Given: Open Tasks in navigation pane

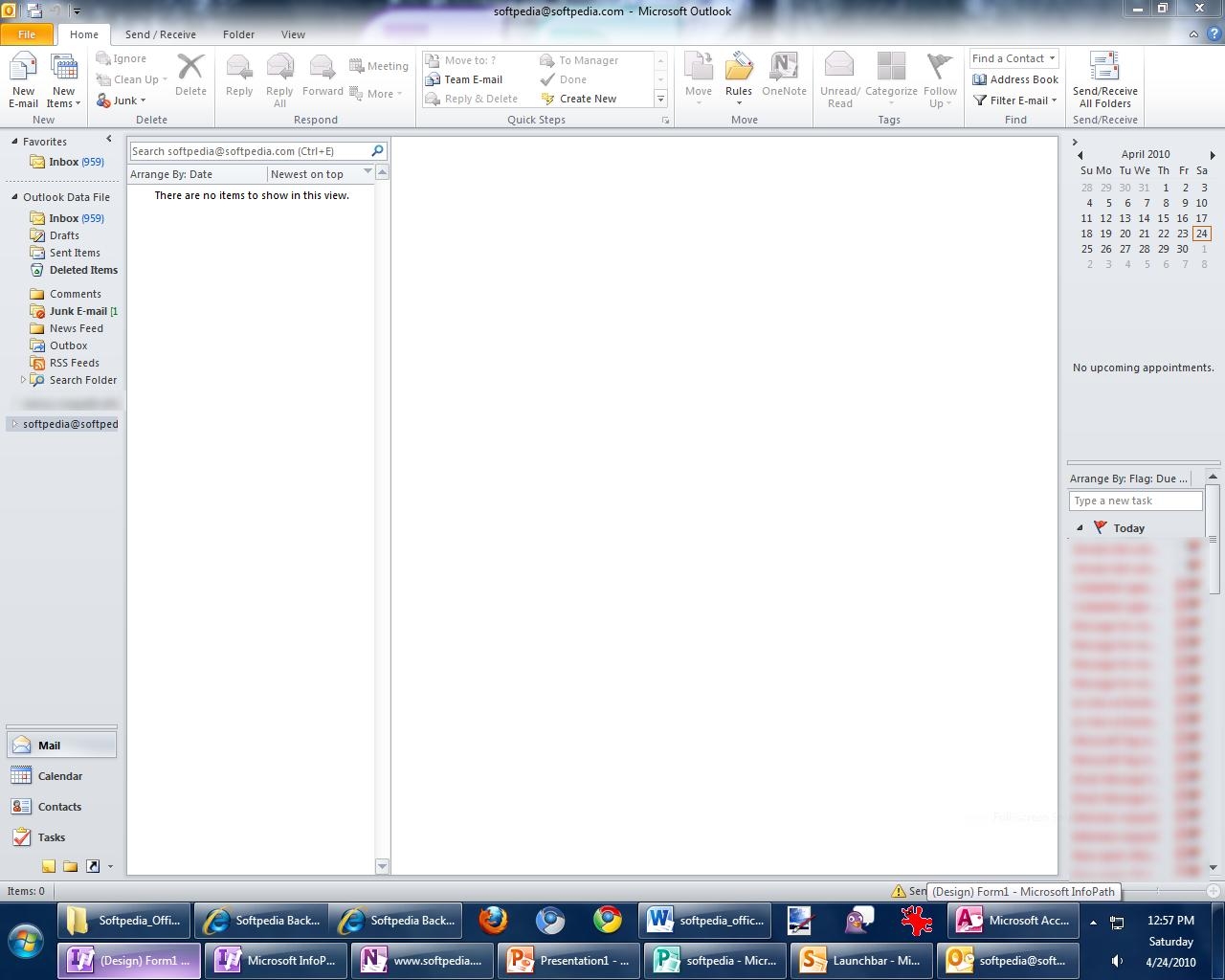Looking at the screenshot, I should click(x=51, y=837).
